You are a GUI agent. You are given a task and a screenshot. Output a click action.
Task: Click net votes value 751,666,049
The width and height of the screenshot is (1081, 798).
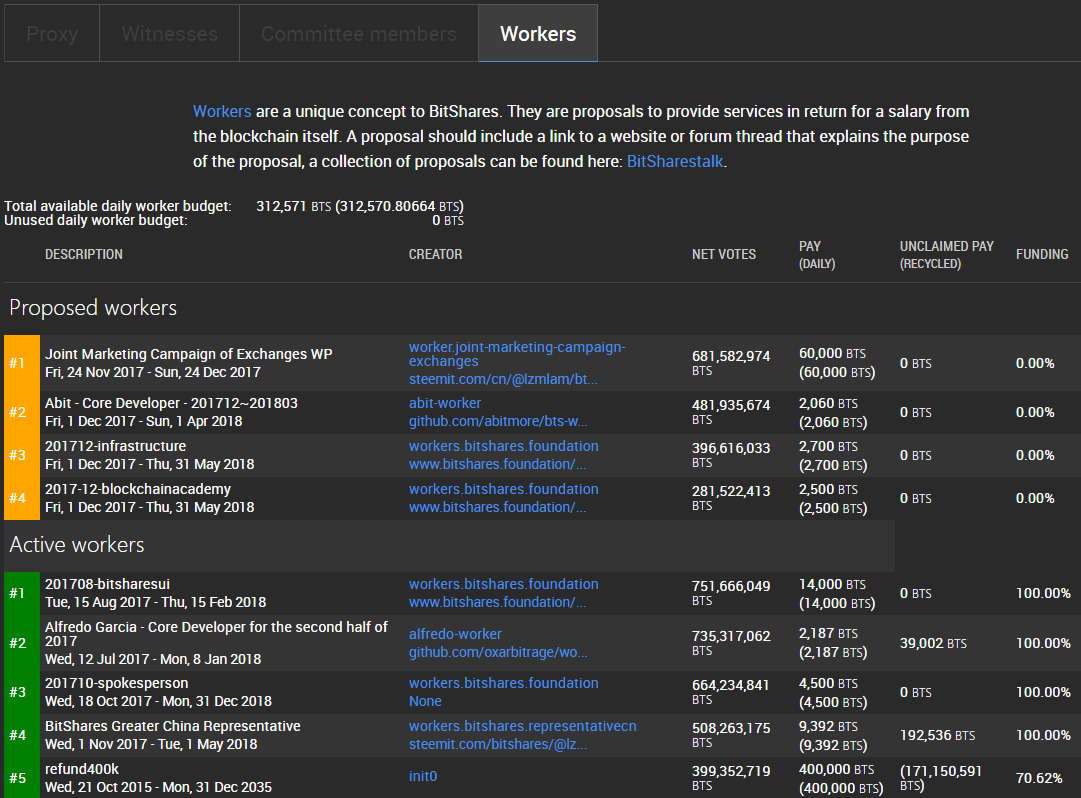tap(731, 586)
